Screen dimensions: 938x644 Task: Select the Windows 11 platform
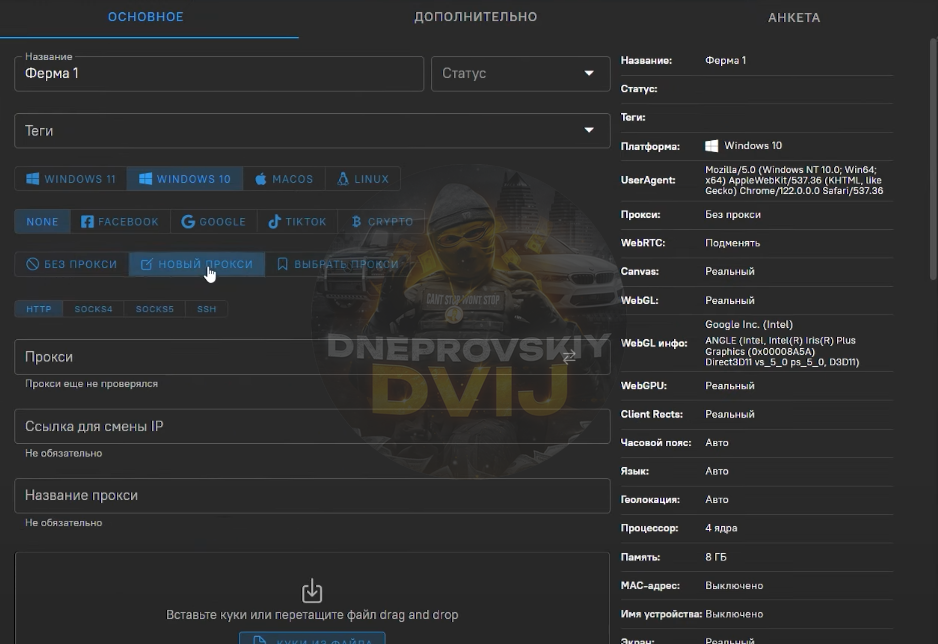coord(71,179)
